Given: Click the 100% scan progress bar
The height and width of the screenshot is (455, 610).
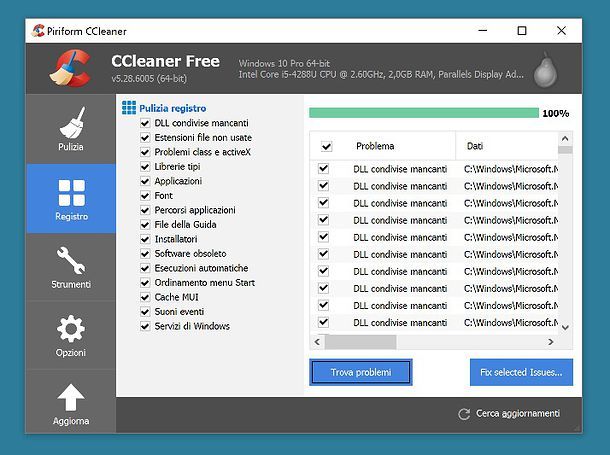Looking at the screenshot, I should [424, 113].
